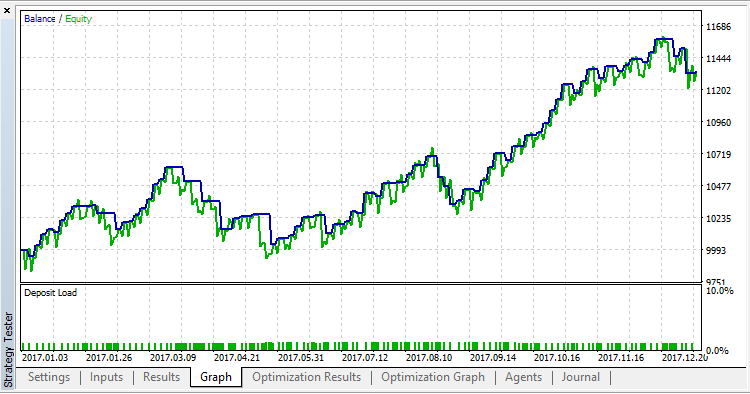This screenshot has height=394, width=750.
Task: Click the 2017.11.16 date label
Action: 621,358
